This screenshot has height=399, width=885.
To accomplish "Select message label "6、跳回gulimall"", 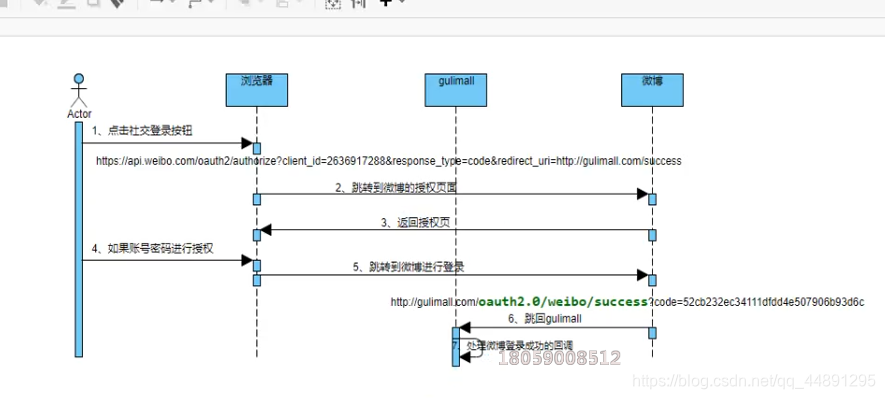I will click(x=545, y=319).
